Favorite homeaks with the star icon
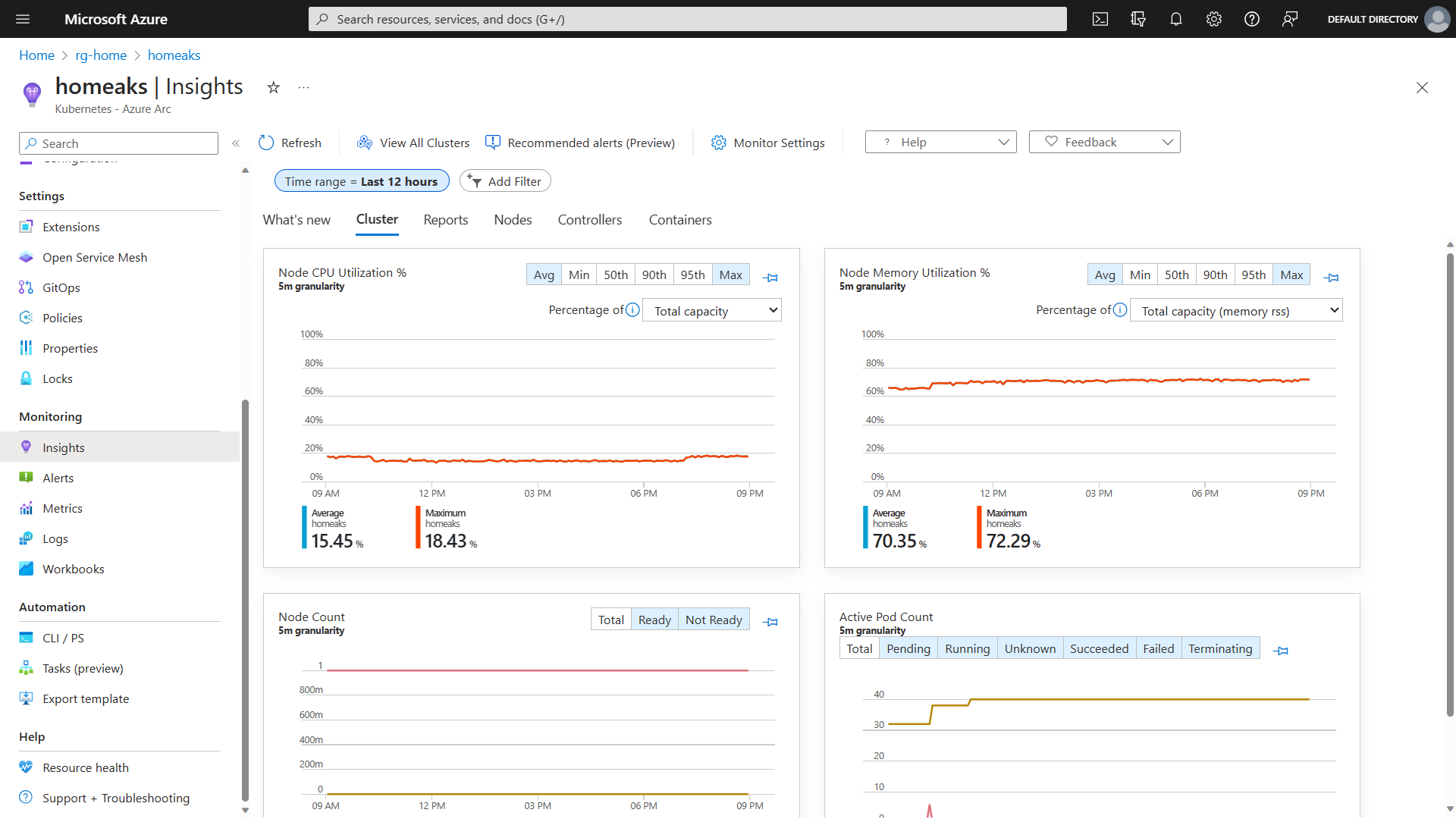 tap(274, 88)
